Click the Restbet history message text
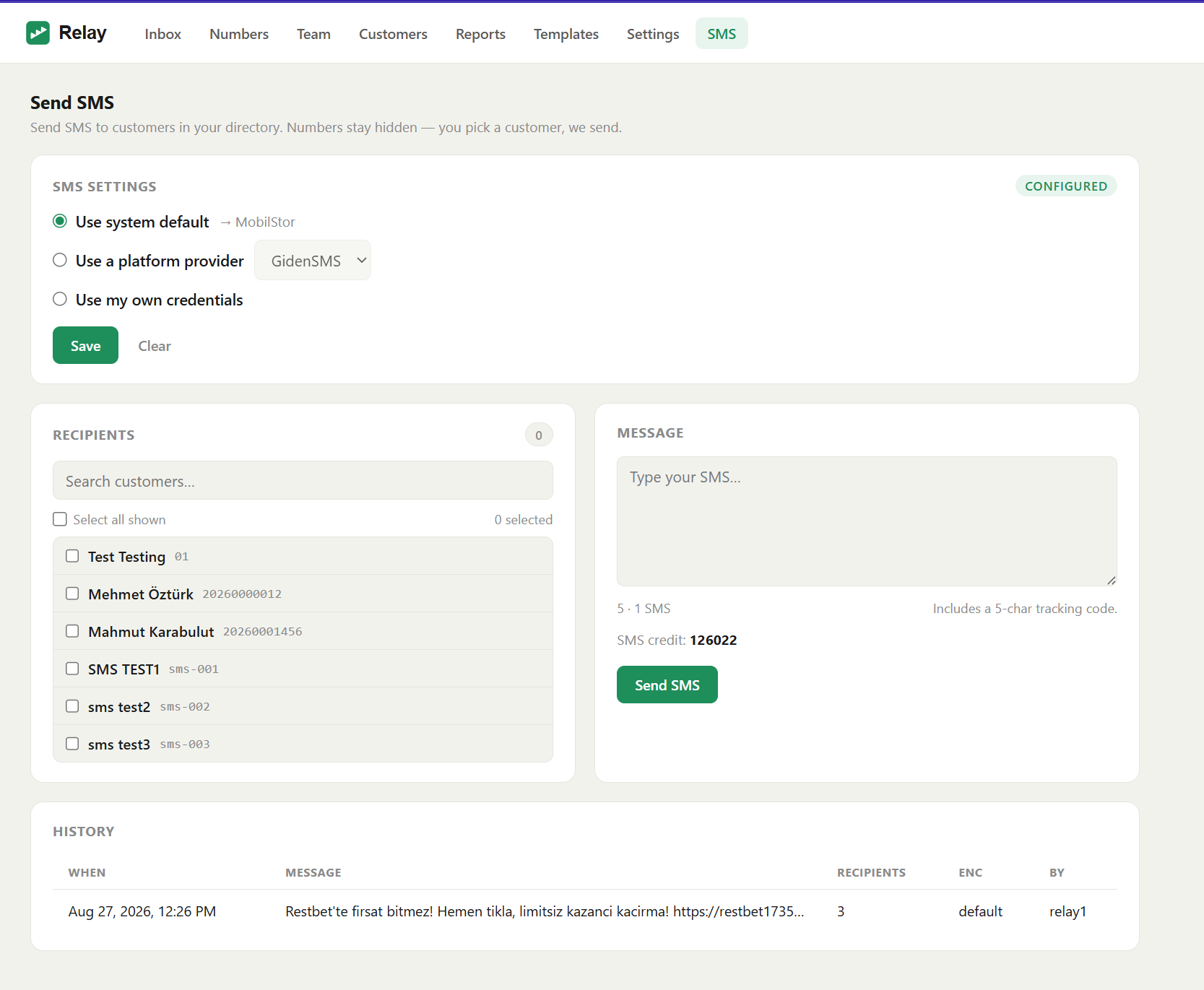 (545, 911)
